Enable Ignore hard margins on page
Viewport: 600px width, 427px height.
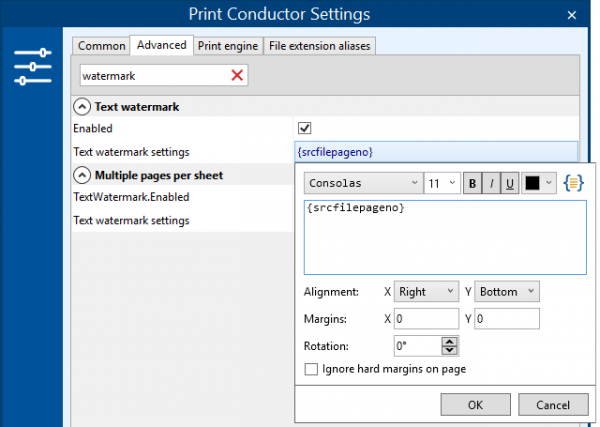(x=311, y=369)
